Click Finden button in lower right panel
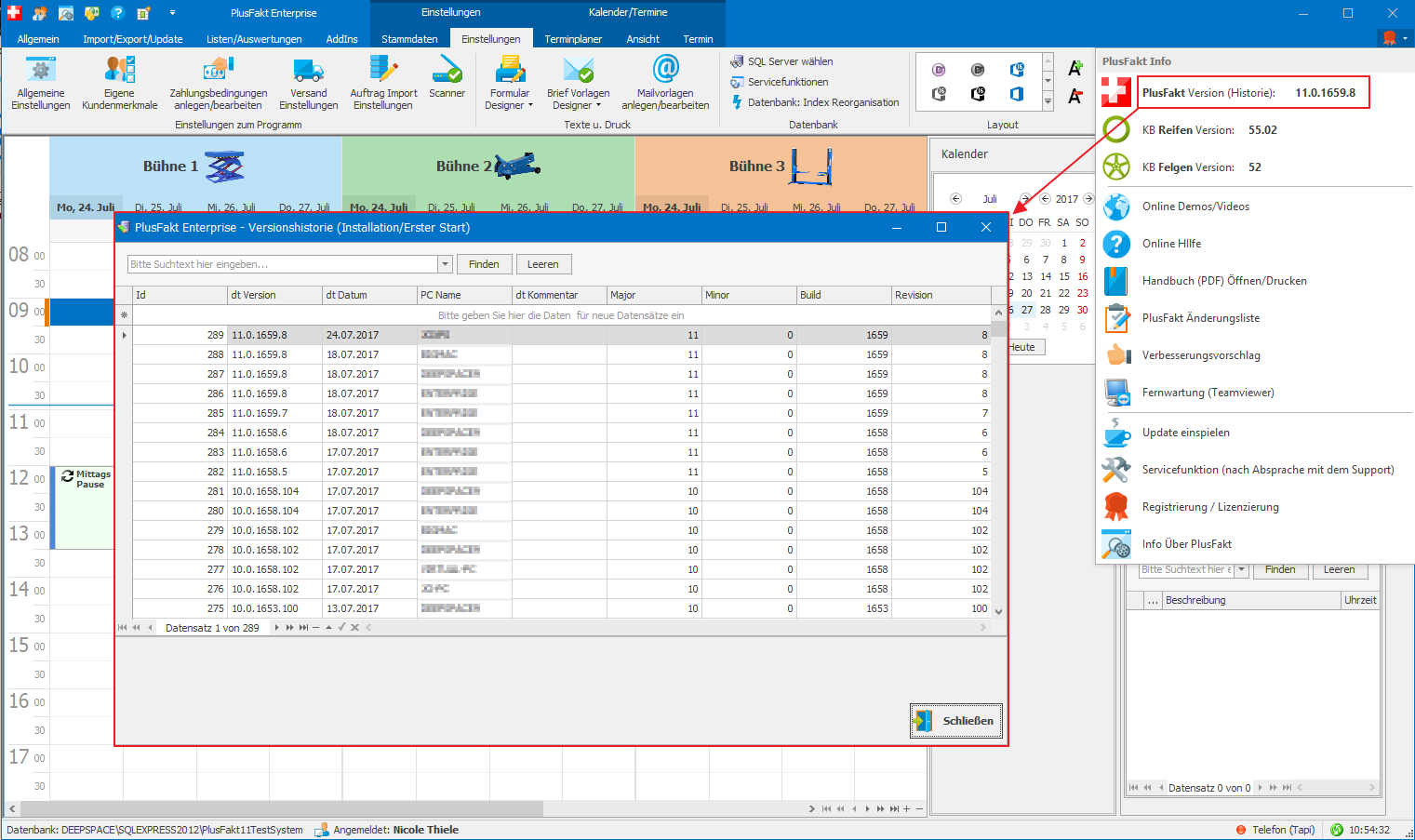The height and width of the screenshot is (840, 1415). 1280,569
